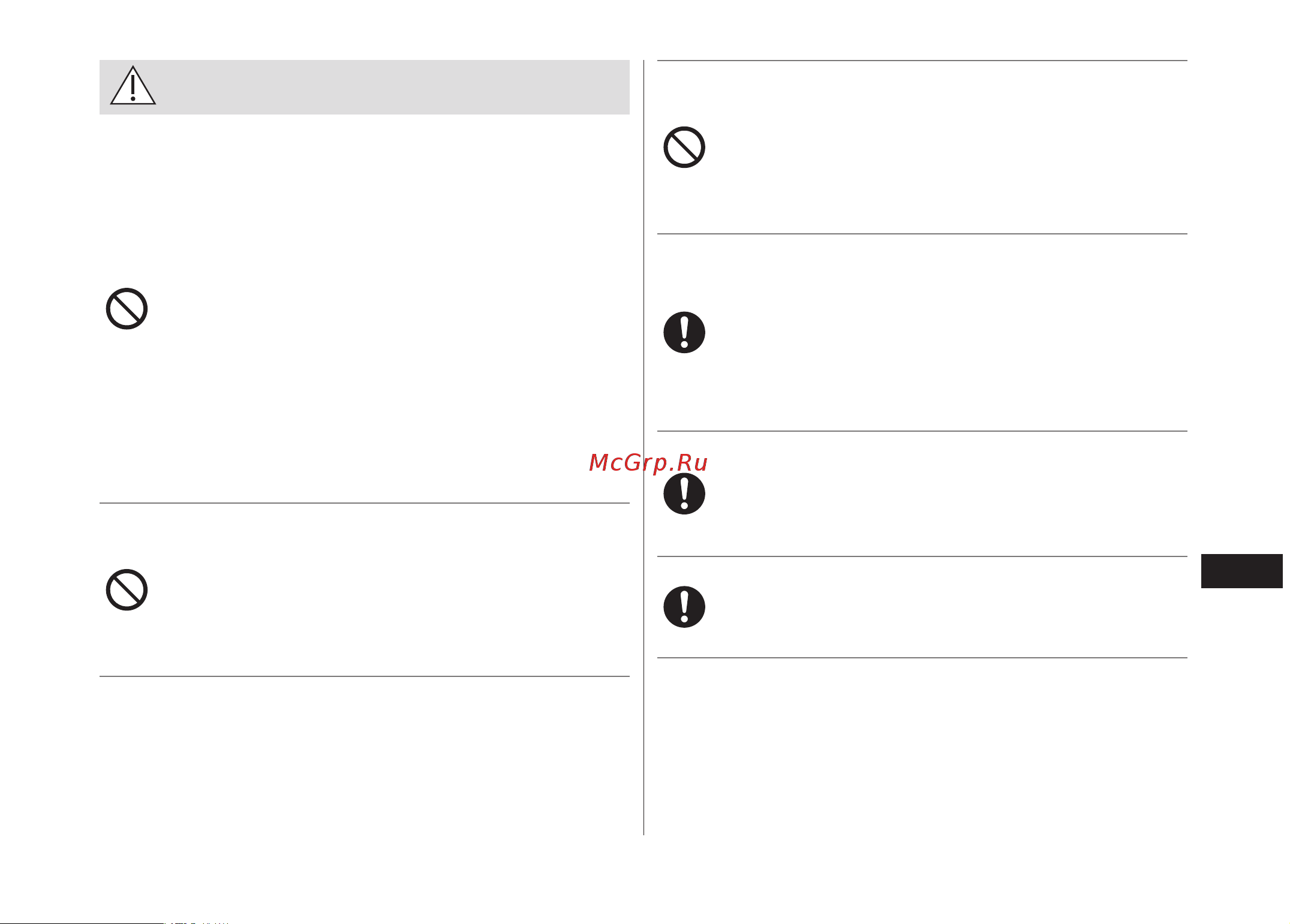Viewport: 1290px width, 924px height.
Task: Click the lowest black exclamation circle icon
Action: coord(684,607)
